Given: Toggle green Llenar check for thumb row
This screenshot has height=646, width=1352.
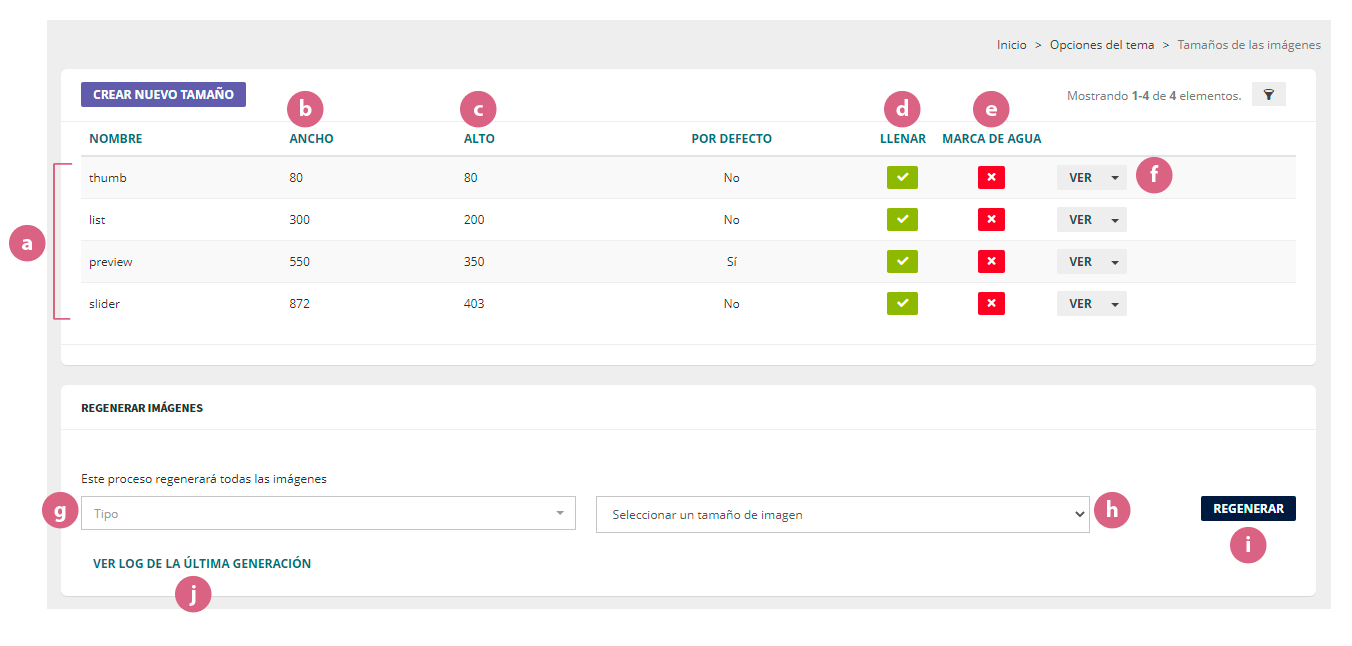Looking at the screenshot, I should point(901,178).
